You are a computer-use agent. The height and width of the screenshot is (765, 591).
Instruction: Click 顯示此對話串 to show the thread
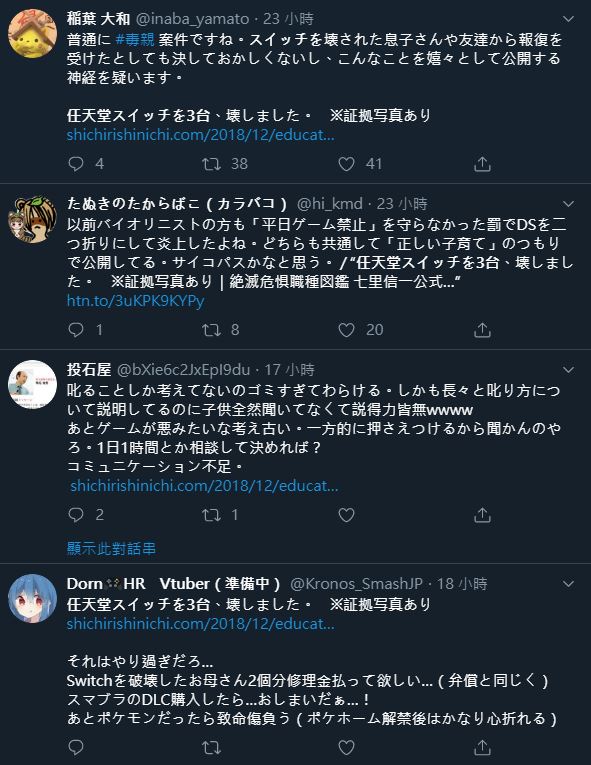(x=111, y=548)
